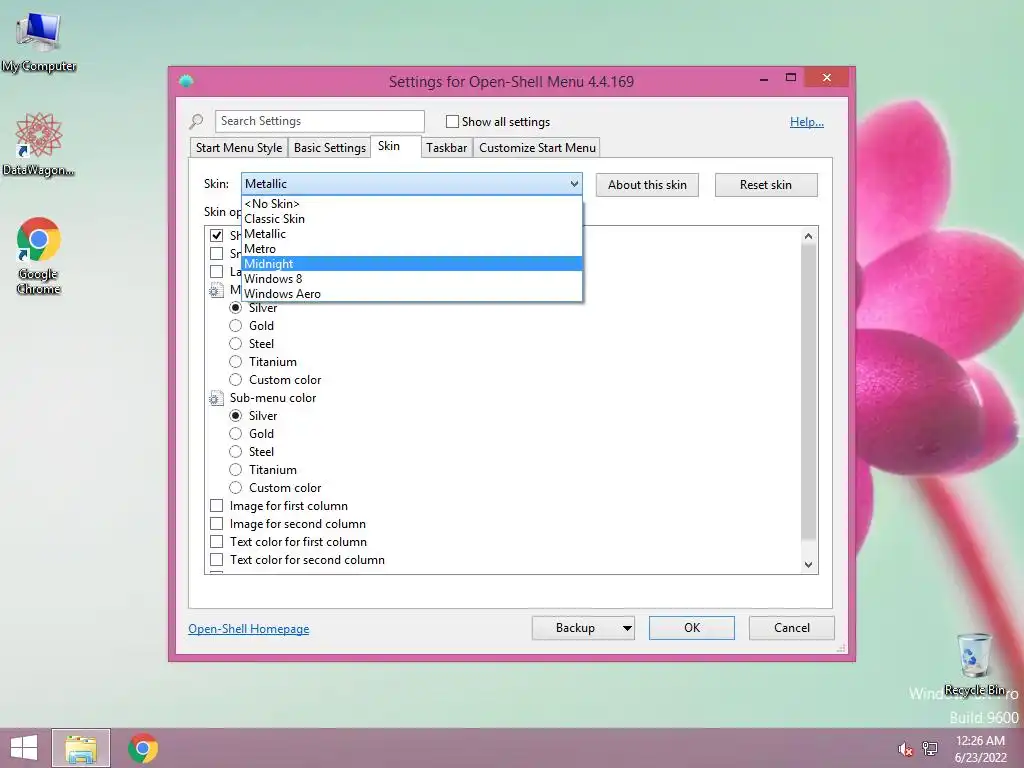The image size is (1024, 768).
Task: Collapse the Skin dropdown arrow
Action: tap(574, 184)
